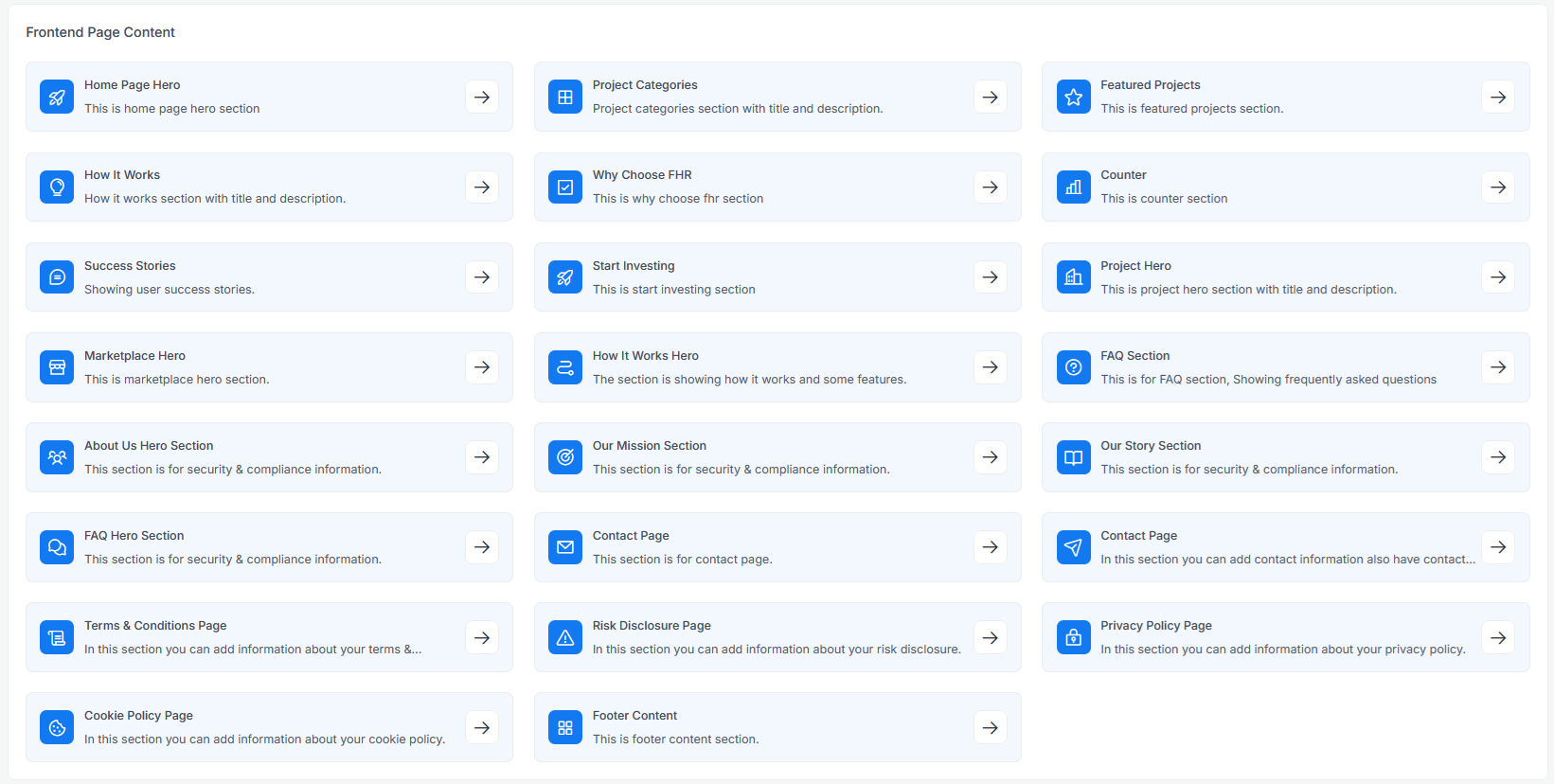Screen dimensions: 1554x784
Task: Click the open book icon for Our Story Section
Action: coord(1074,456)
